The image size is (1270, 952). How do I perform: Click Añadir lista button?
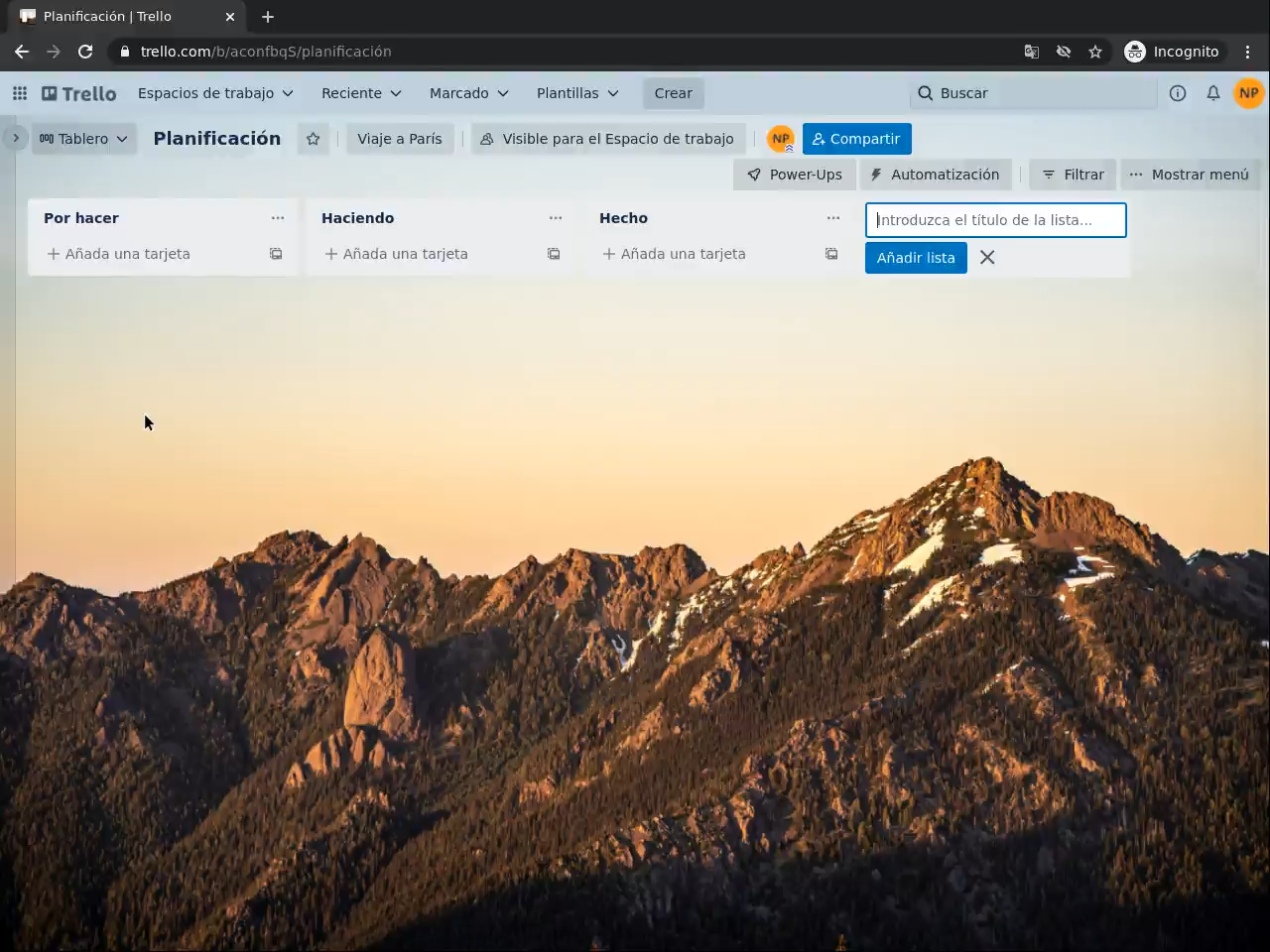(916, 258)
